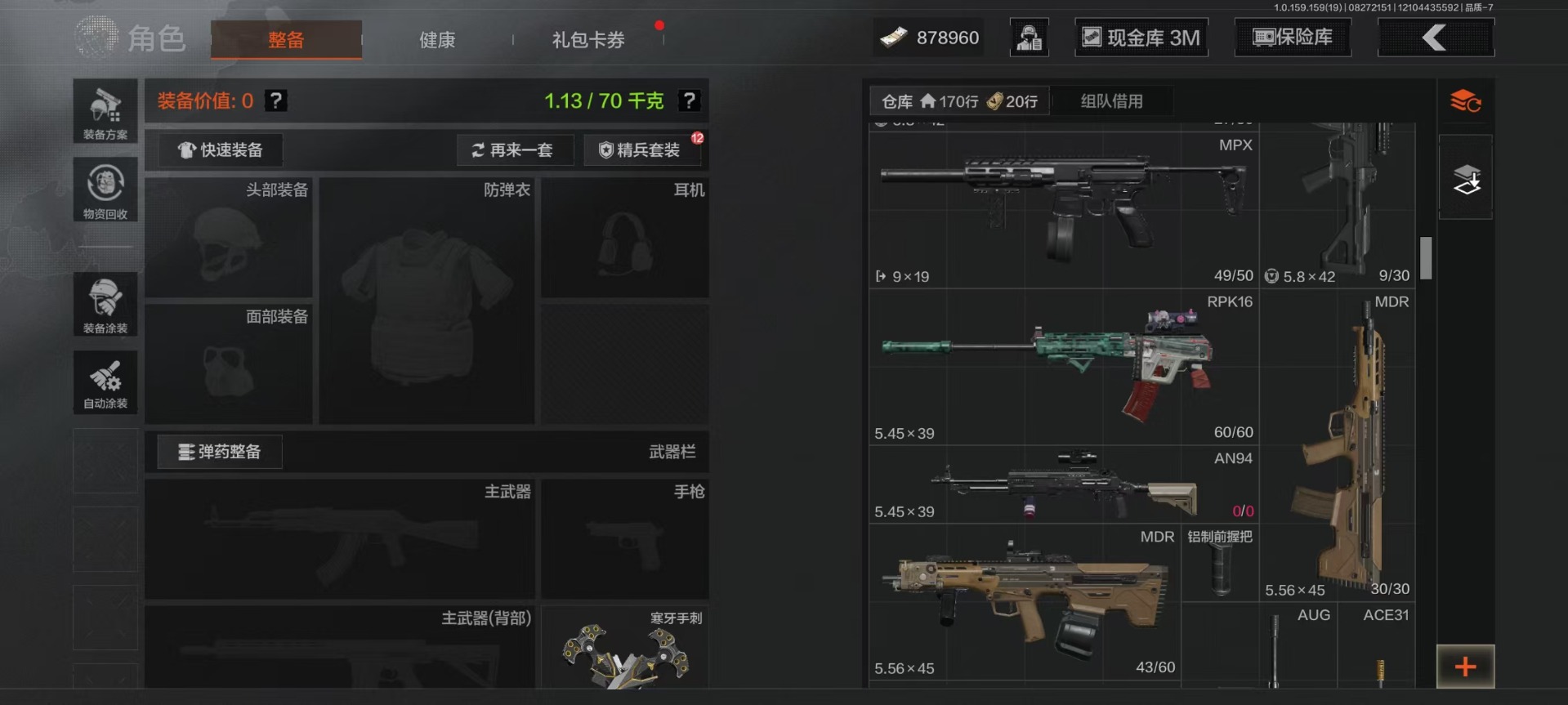This screenshot has height=705, width=1568.
Task: Open the 精兵套装 button
Action: coord(642,150)
